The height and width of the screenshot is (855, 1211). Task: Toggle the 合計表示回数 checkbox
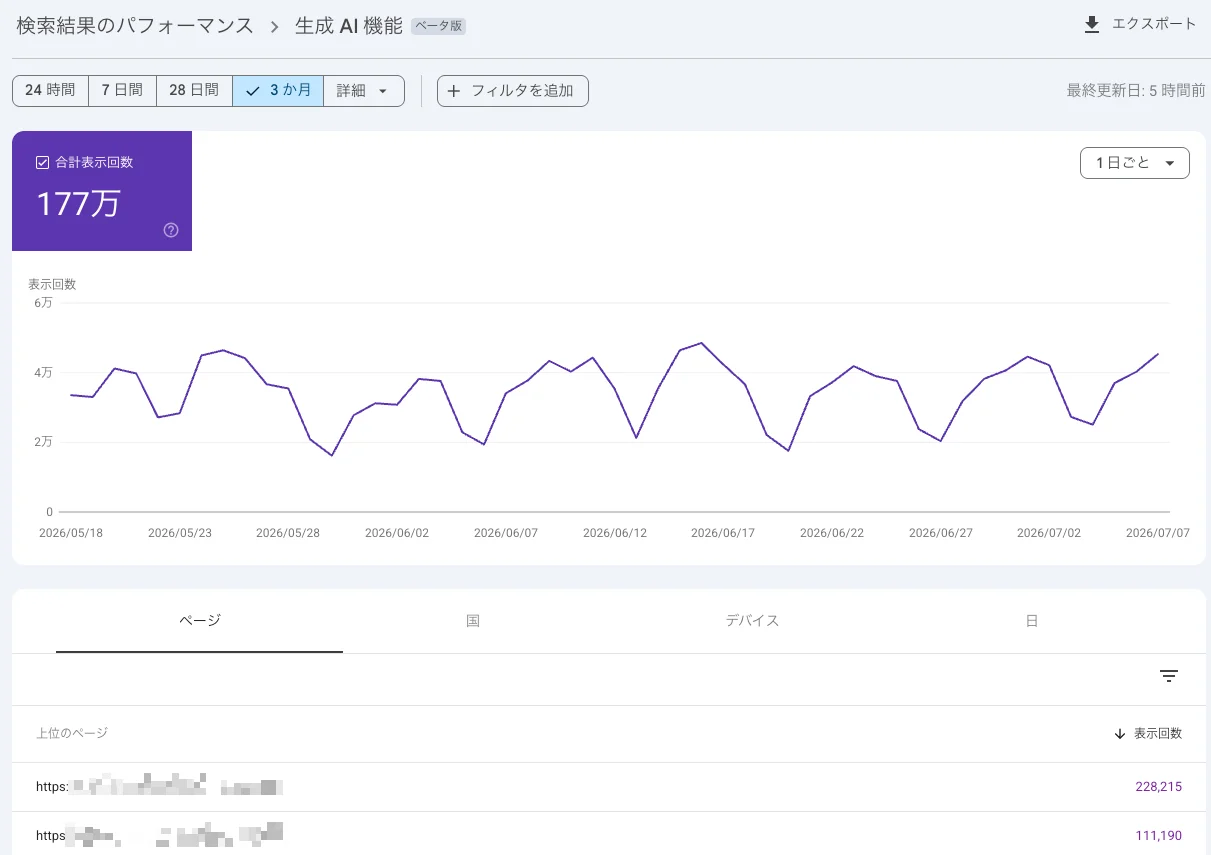pyautogui.click(x=42, y=162)
